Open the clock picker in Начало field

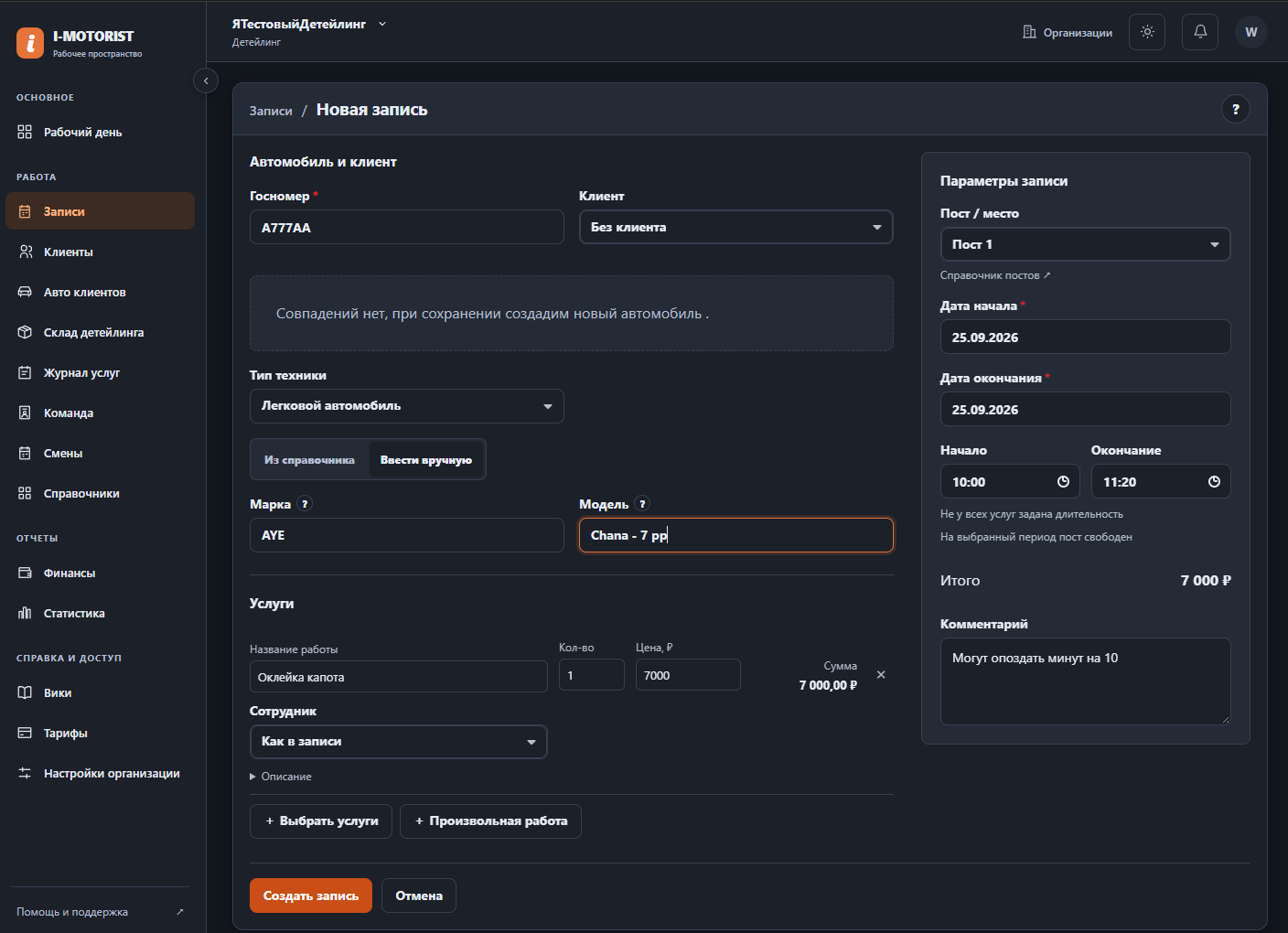tap(1063, 482)
